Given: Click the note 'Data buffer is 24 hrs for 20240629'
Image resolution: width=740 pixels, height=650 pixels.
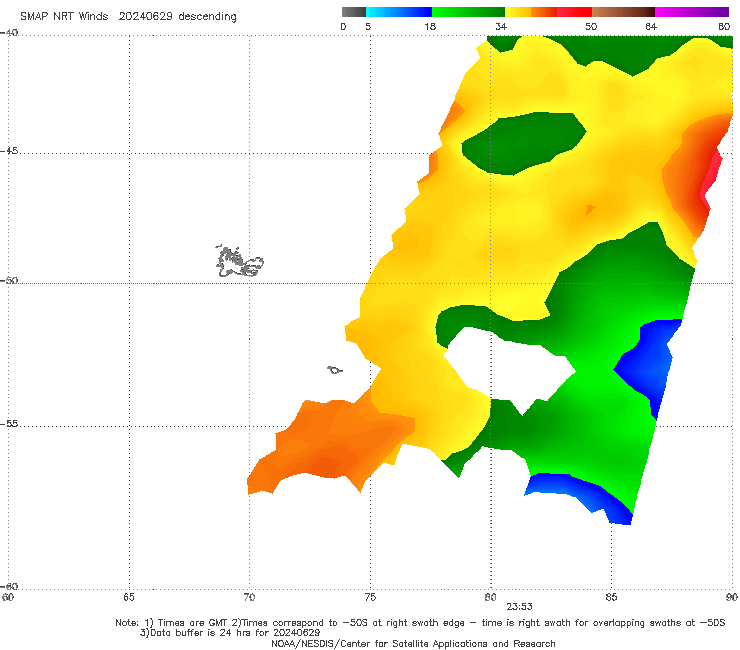Looking at the screenshot, I should (x=230, y=633).
